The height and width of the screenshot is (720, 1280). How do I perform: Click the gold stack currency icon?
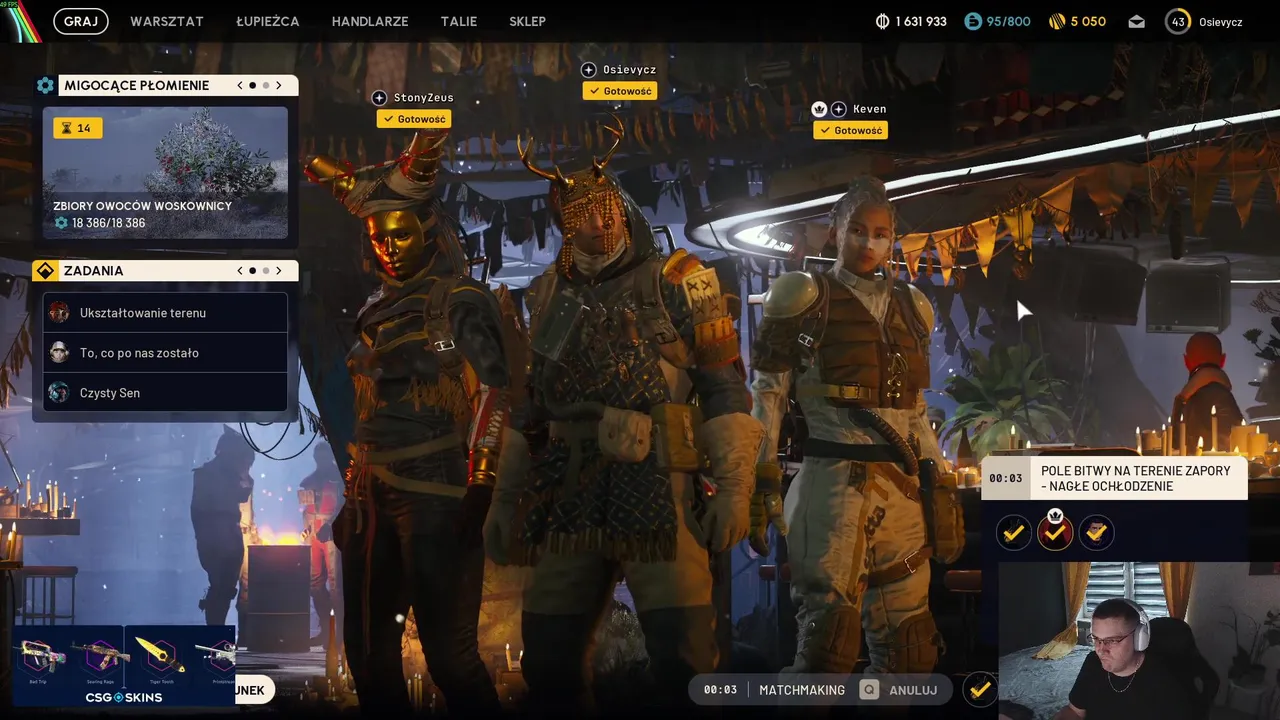tap(1057, 21)
